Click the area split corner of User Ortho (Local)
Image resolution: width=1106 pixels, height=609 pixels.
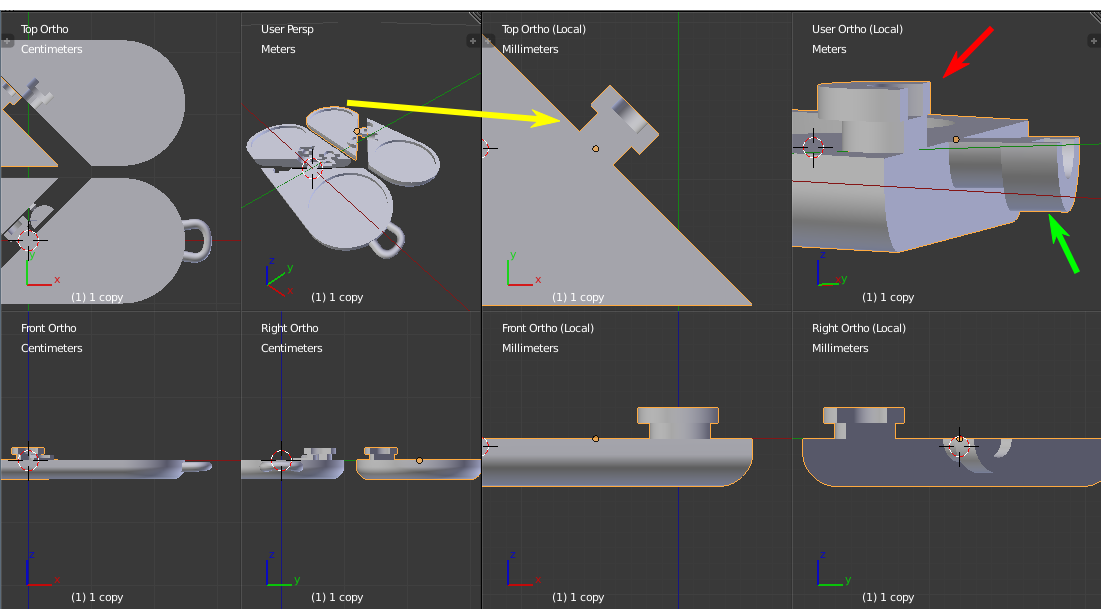(1099, 17)
